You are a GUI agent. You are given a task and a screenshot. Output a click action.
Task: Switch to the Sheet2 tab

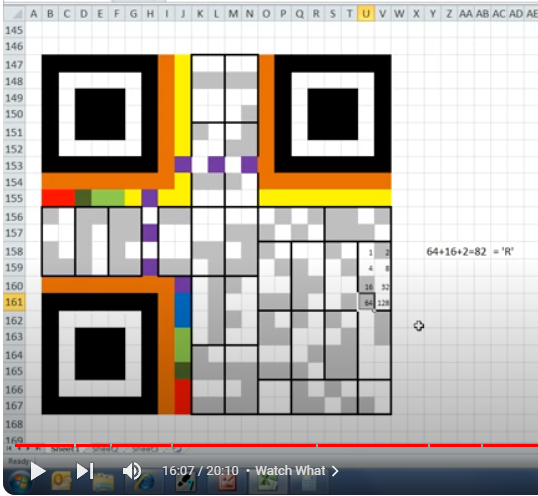pyautogui.click(x=104, y=449)
